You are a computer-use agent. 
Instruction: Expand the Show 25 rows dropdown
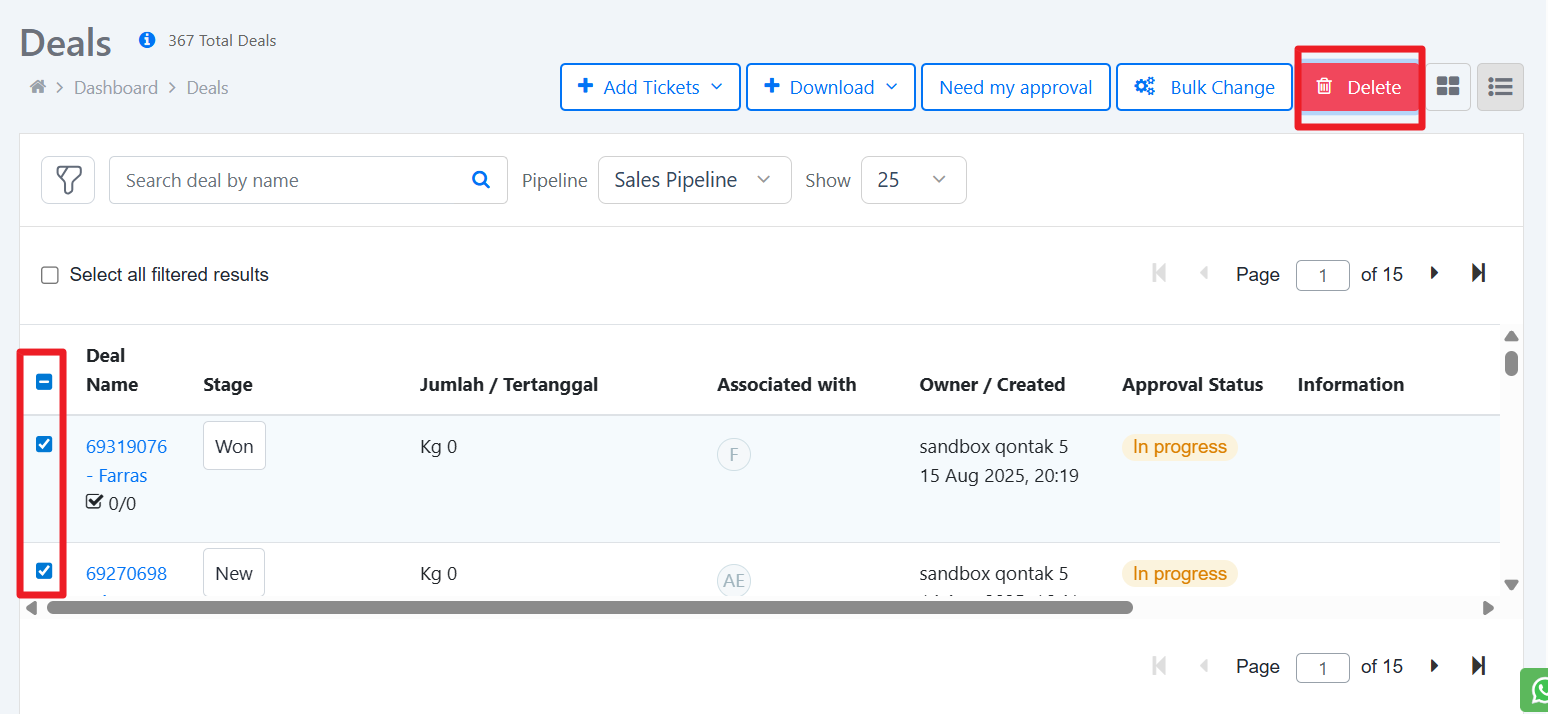[x=913, y=180]
